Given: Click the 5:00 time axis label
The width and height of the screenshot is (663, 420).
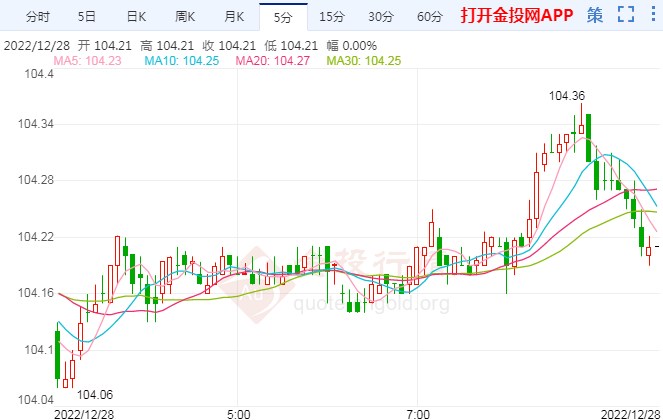Looking at the screenshot, I should (x=238, y=415).
